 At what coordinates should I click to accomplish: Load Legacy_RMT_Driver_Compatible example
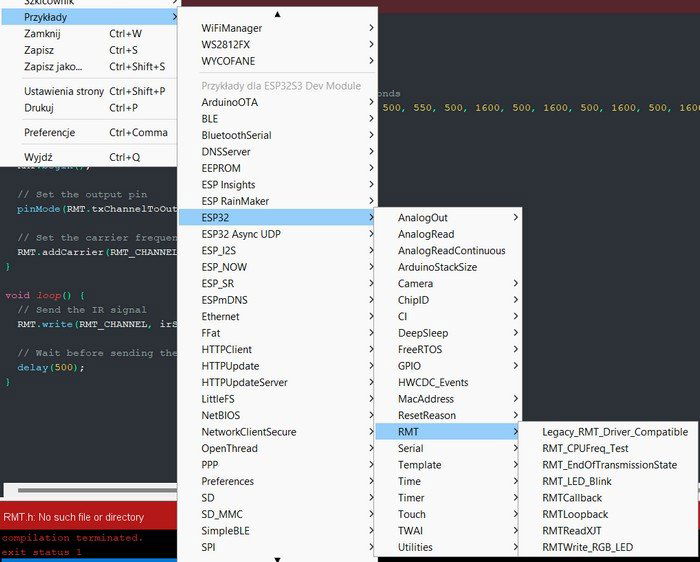pyautogui.click(x=608, y=432)
